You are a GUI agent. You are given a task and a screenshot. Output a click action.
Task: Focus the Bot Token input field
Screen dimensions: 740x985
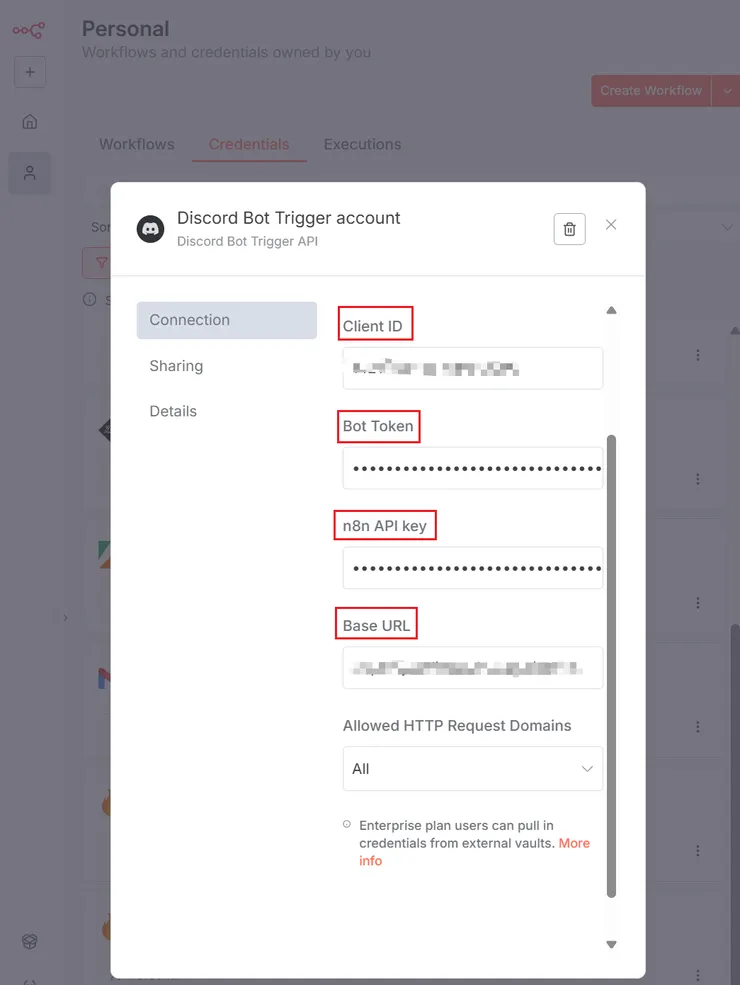click(472, 468)
